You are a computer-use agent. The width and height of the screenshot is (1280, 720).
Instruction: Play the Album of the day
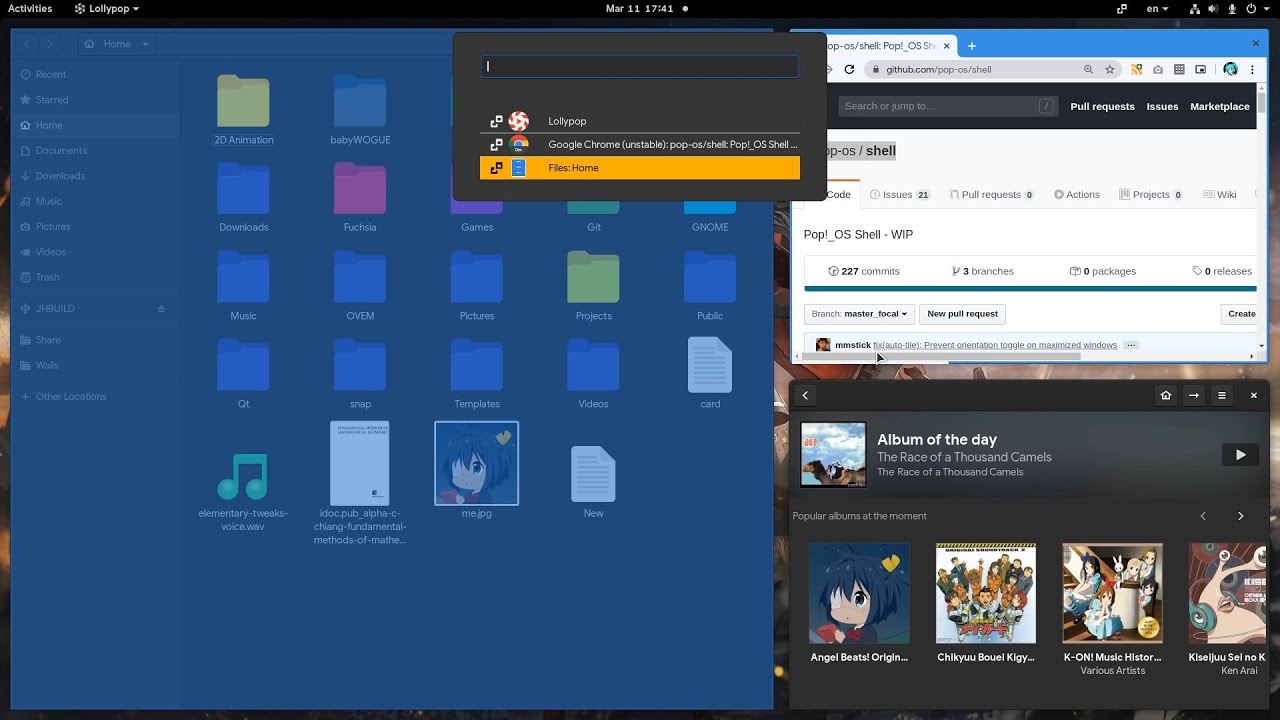tap(1240, 455)
